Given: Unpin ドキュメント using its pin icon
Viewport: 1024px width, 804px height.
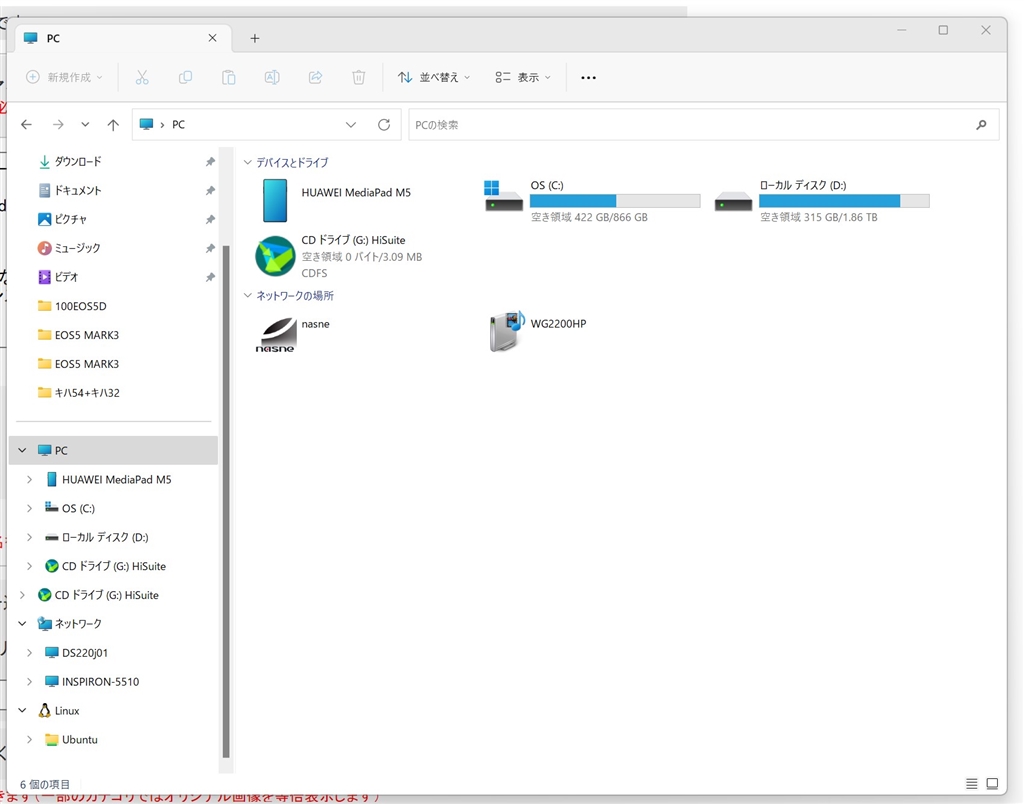Looking at the screenshot, I should (x=210, y=190).
